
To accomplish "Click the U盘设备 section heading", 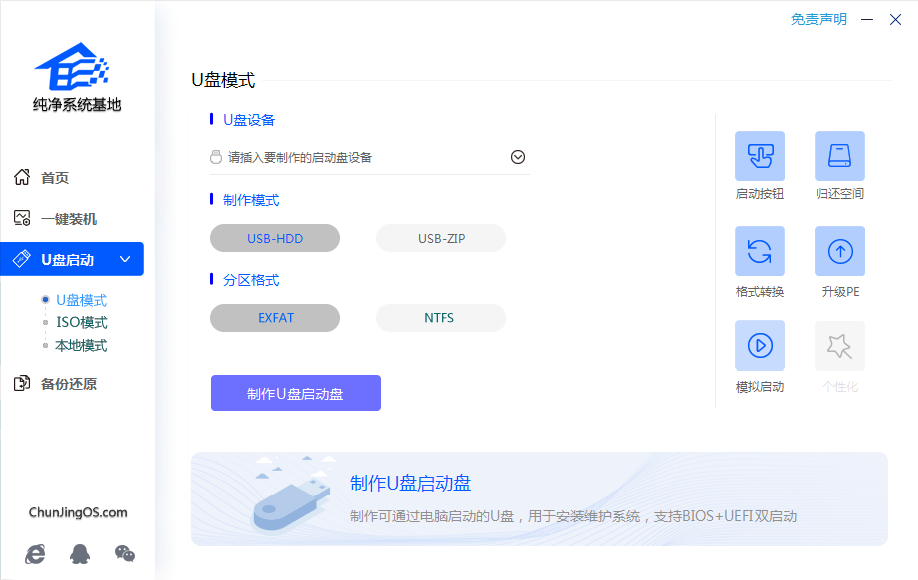I will point(249,120).
